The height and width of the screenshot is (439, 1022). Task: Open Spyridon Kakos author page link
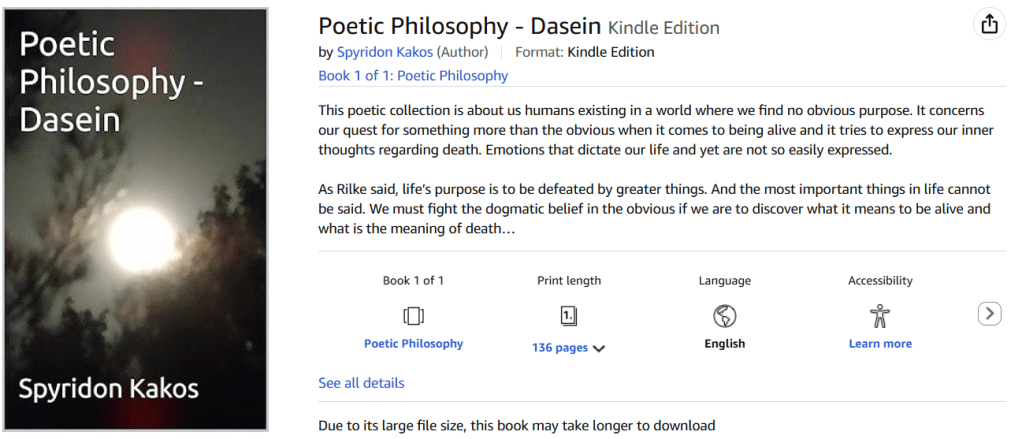pos(384,52)
